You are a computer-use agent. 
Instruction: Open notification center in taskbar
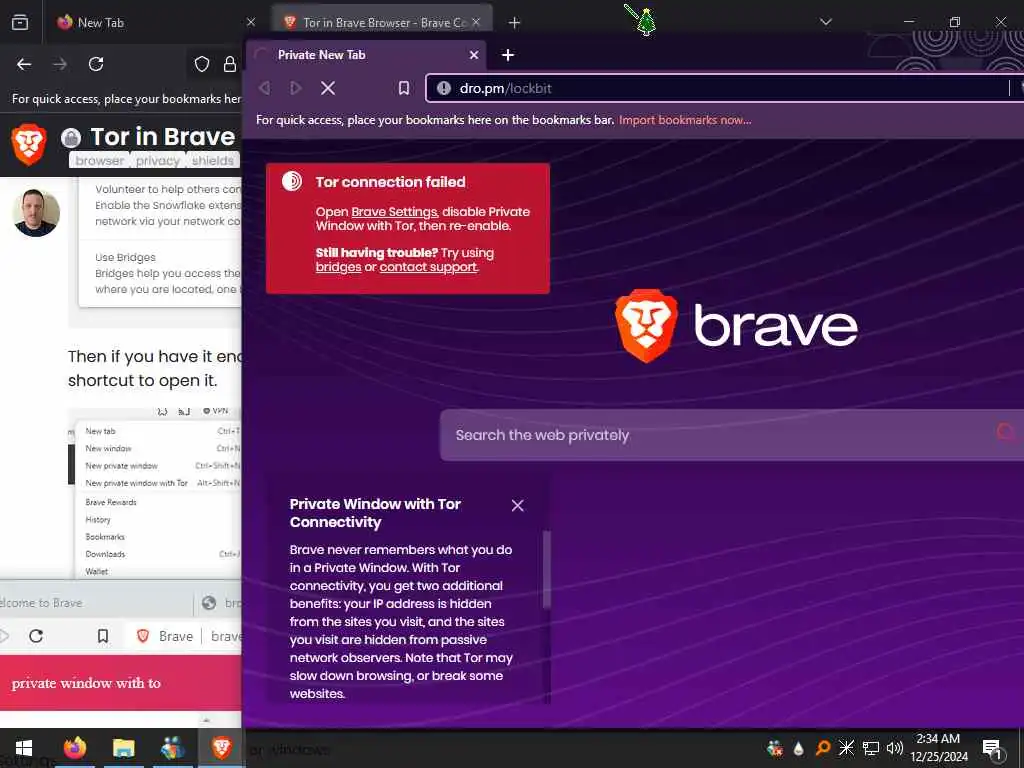pos(992,750)
